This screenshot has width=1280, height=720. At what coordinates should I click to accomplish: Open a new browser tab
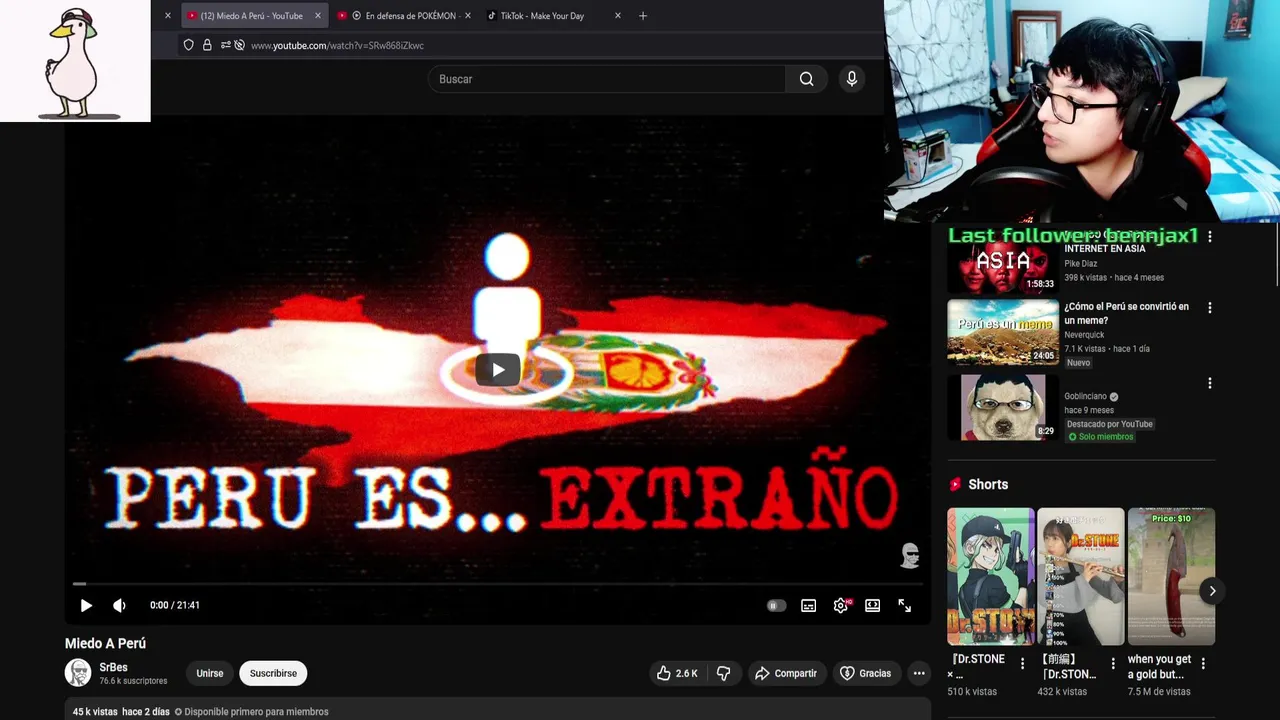643,16
